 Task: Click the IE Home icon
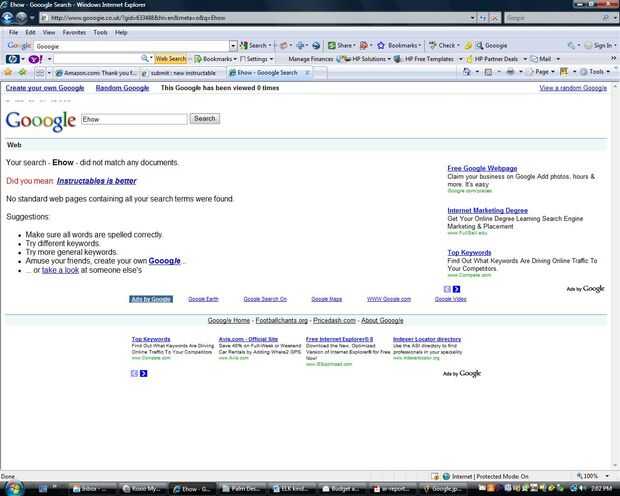click(x=467, y=72)
